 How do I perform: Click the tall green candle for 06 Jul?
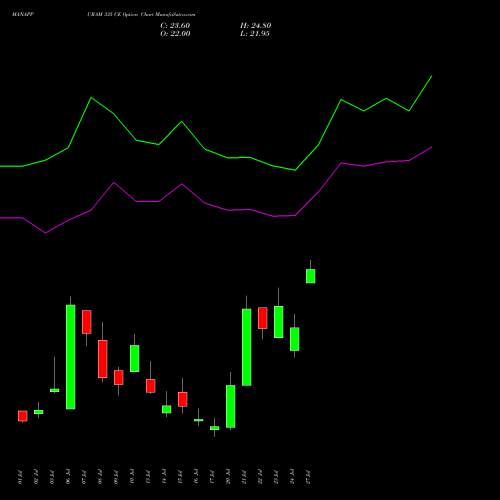71,357
